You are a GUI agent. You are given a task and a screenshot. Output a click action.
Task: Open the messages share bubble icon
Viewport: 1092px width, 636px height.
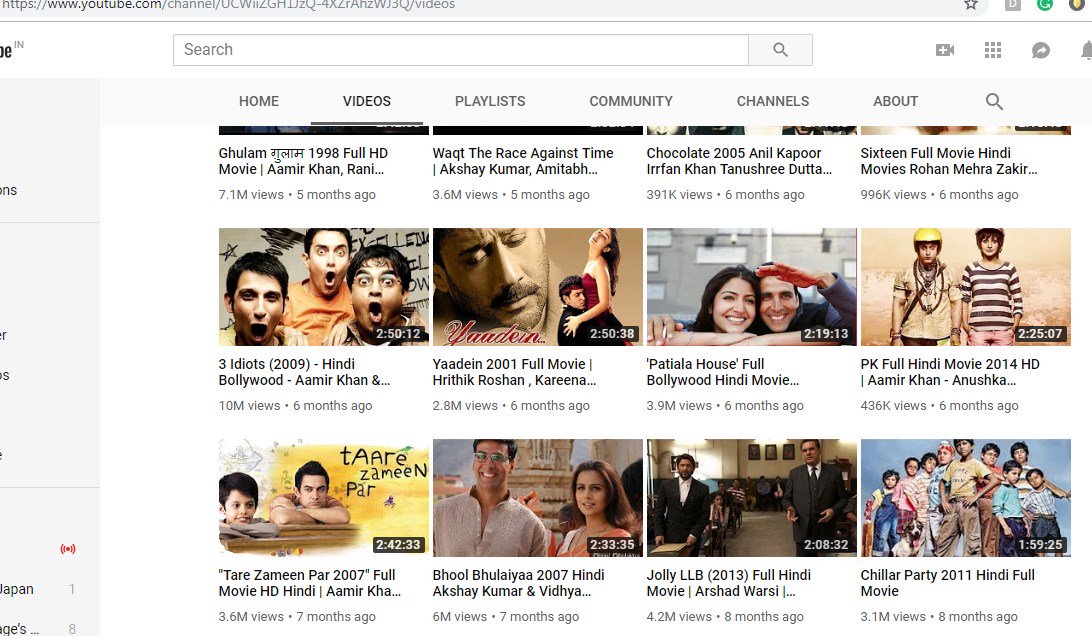coord(1040,50)
